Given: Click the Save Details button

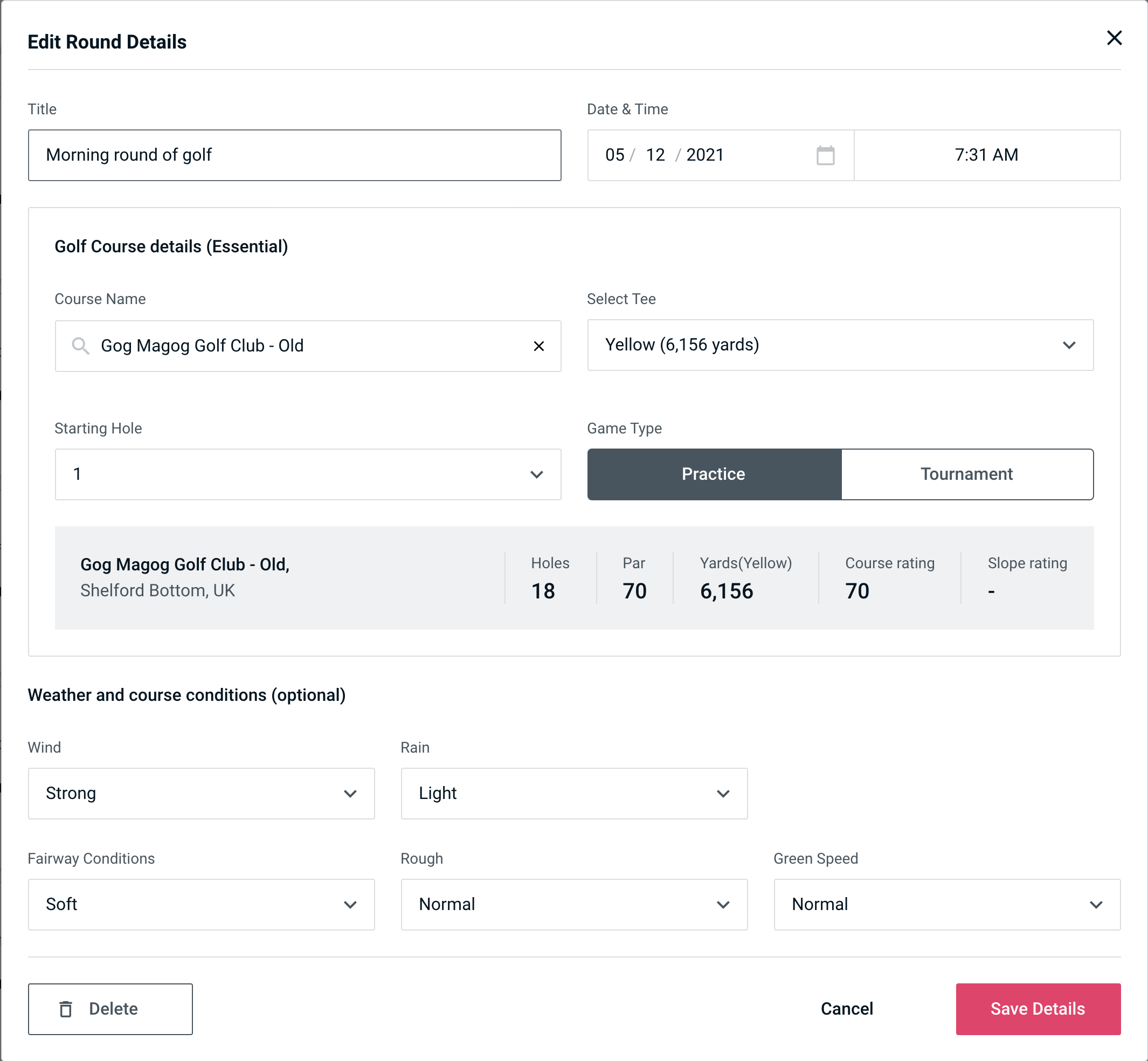Looking at the screenshot, I should (x=1037, y=1009).
